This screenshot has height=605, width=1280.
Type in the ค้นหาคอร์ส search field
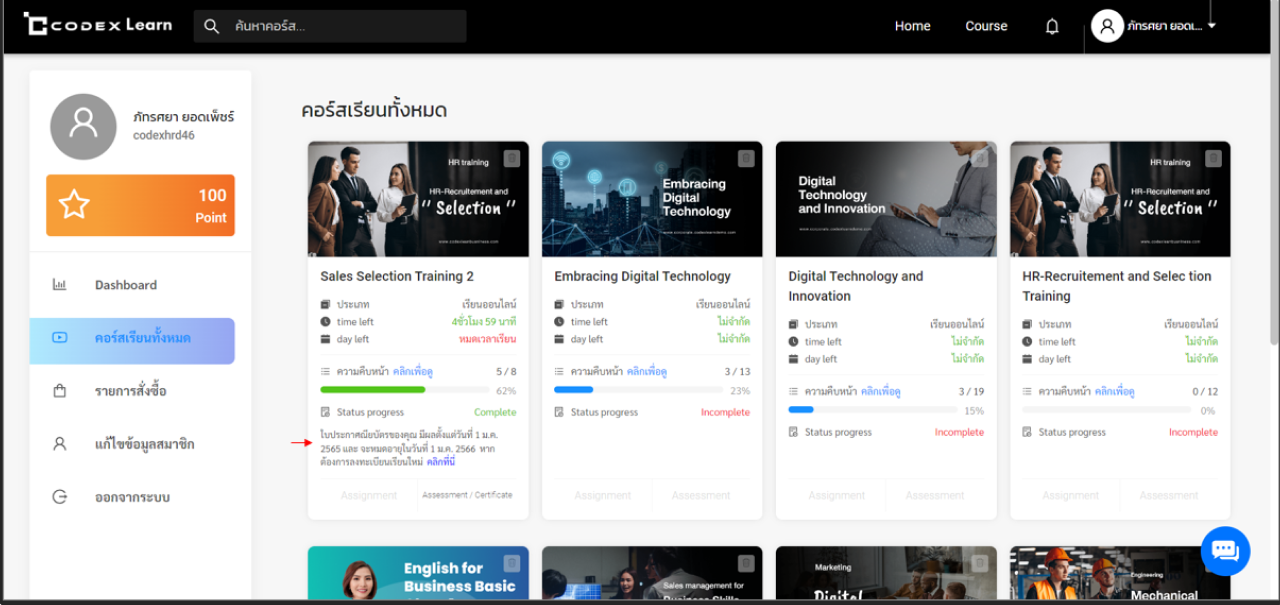[x=340, y=27]
